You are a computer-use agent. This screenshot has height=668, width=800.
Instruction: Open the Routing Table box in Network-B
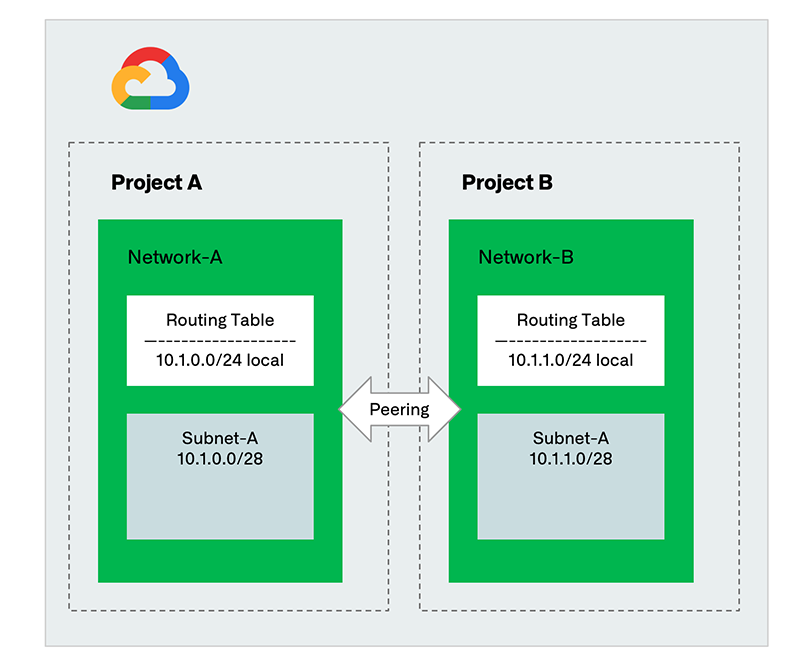(x=570, y=340)
